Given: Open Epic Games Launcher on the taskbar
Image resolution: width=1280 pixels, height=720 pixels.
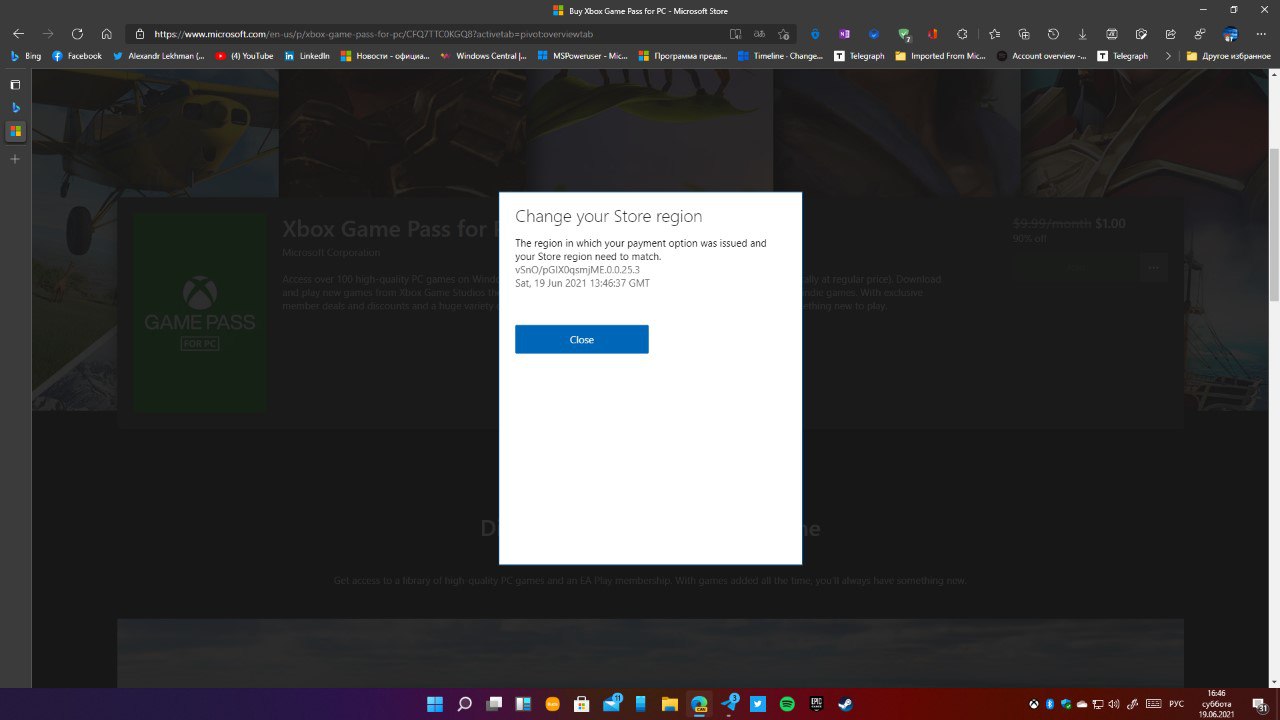Looking at the screenshot, I should (x=816, y=704).
